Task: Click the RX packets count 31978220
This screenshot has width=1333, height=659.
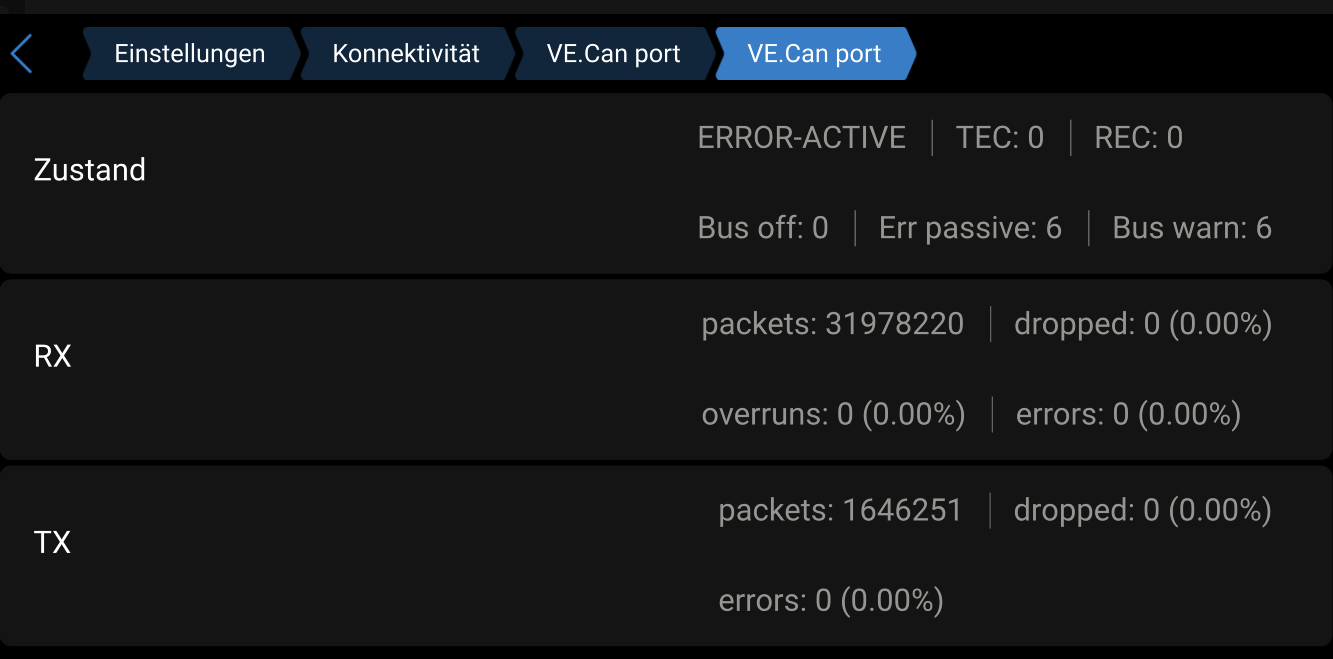Action: click(x=833, y=324)
